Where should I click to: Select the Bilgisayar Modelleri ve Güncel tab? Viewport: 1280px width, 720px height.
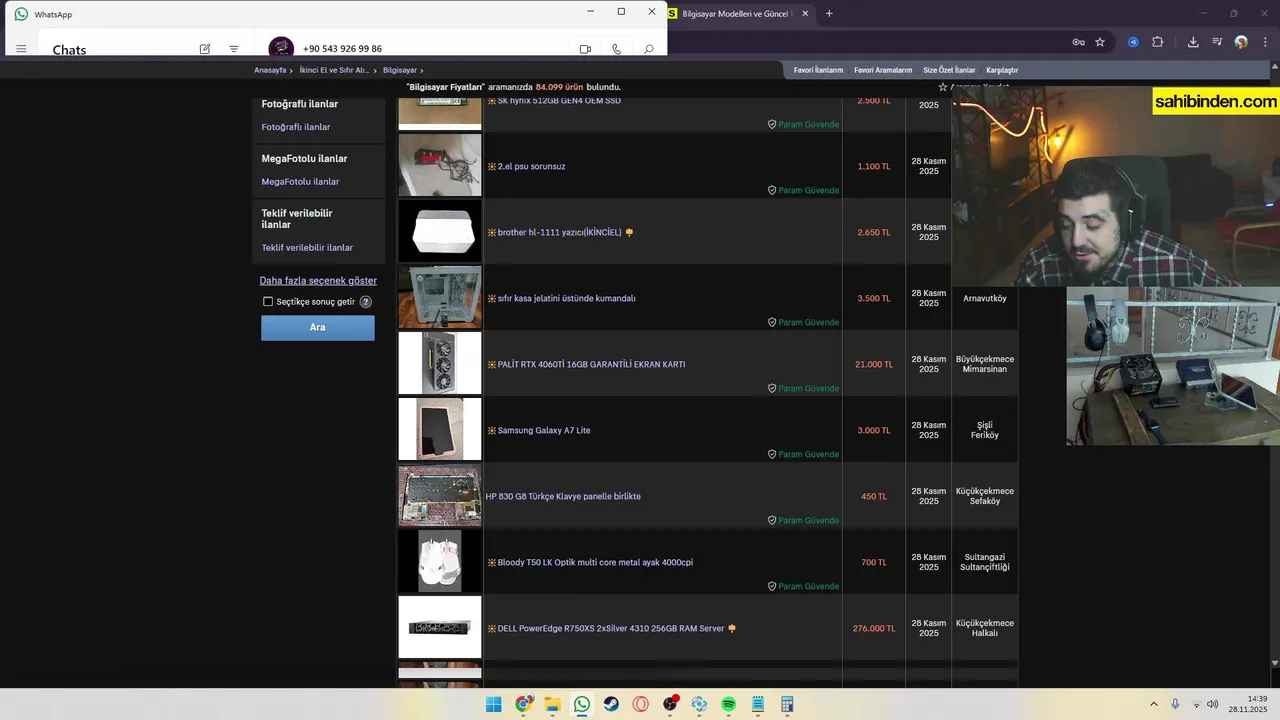point(738,14)
